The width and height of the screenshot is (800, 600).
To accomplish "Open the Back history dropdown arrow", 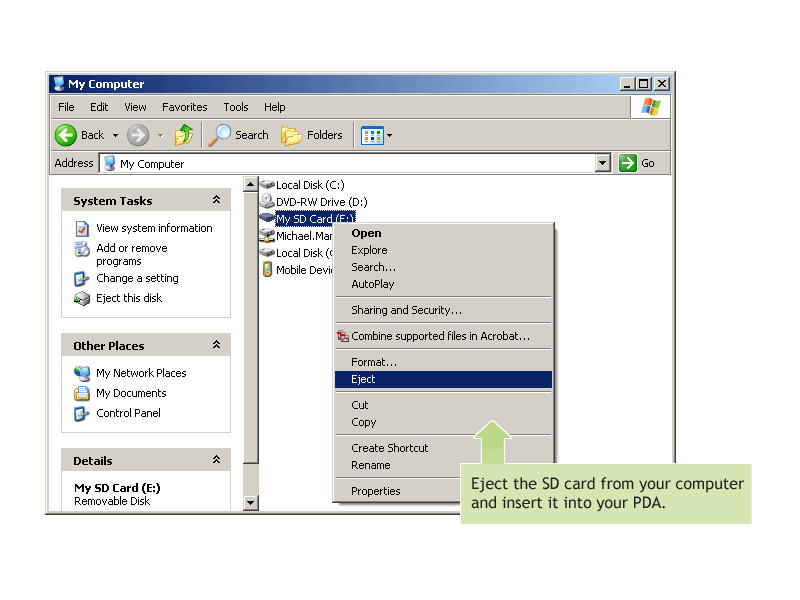I will 115,135.
